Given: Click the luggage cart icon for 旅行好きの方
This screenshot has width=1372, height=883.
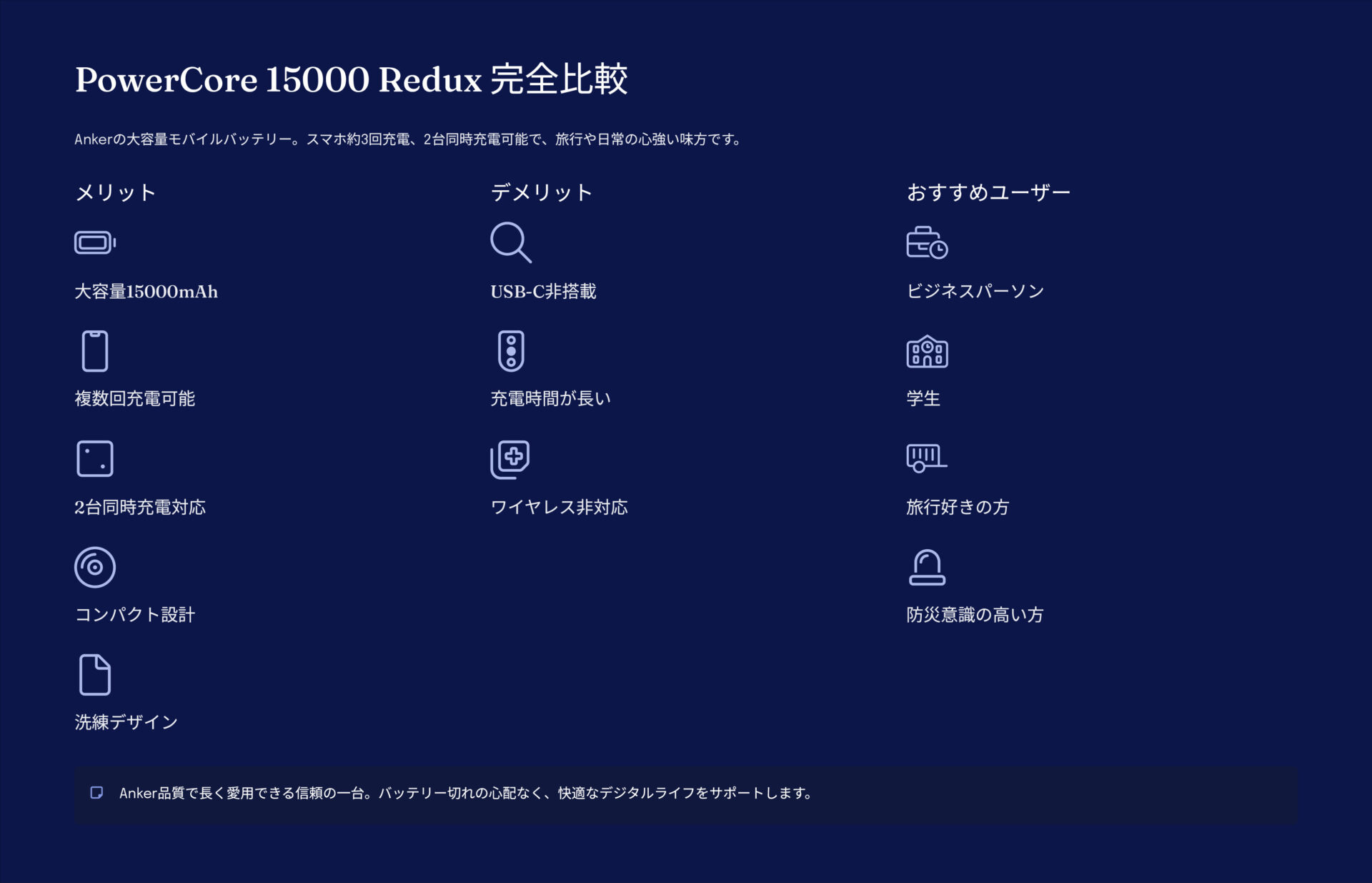Looking at the screenshot, I should [926, 458].
